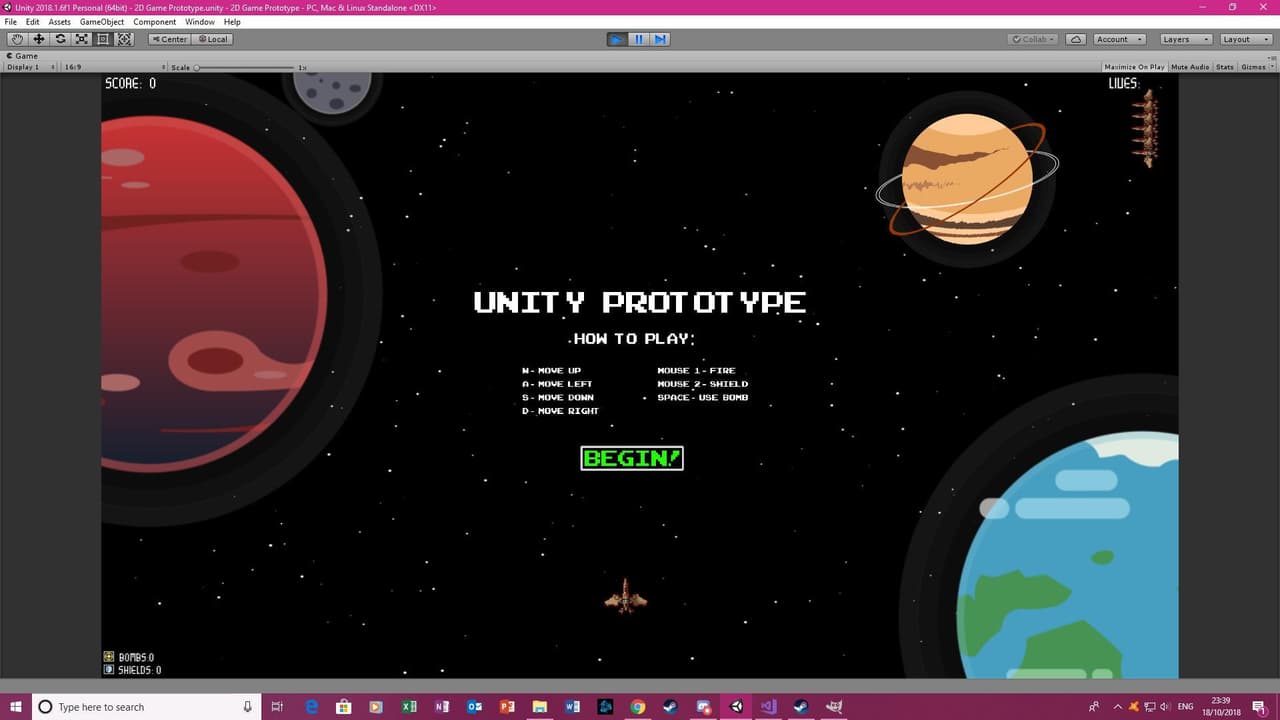
Task: Switch to Unity taskbar icon
Action: click(736, 706)
